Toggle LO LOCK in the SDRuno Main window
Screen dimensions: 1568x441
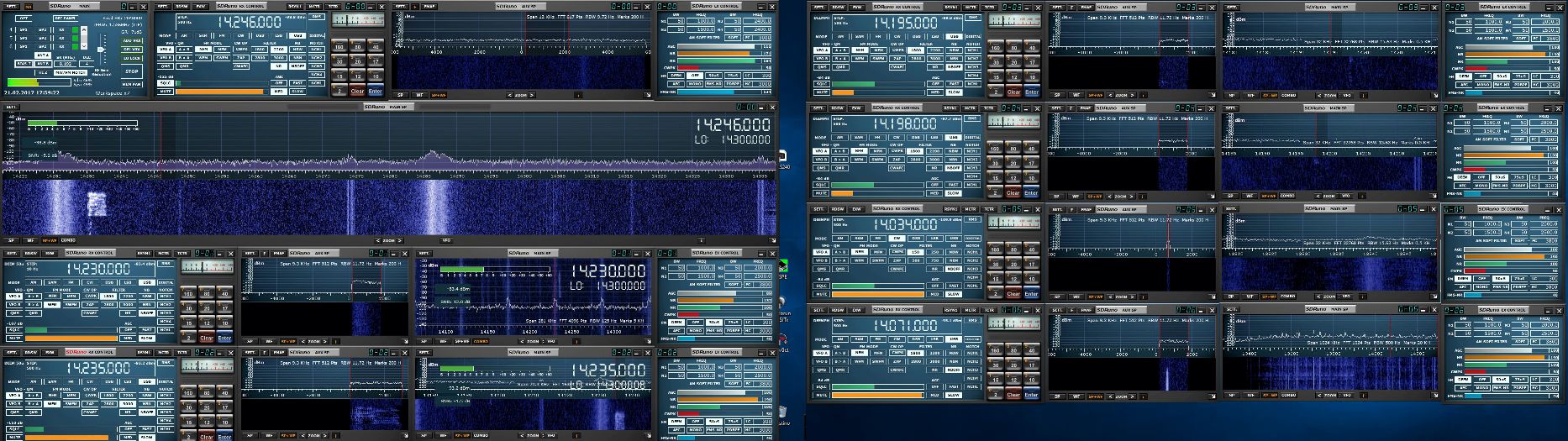click(132, 58)
